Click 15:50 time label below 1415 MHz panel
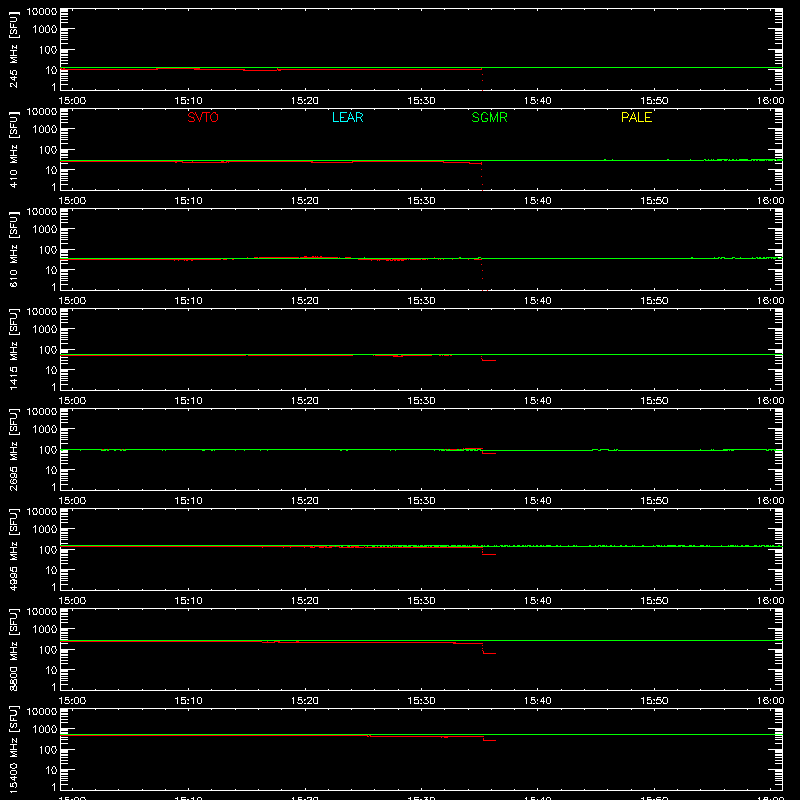 tap(654, 401)
